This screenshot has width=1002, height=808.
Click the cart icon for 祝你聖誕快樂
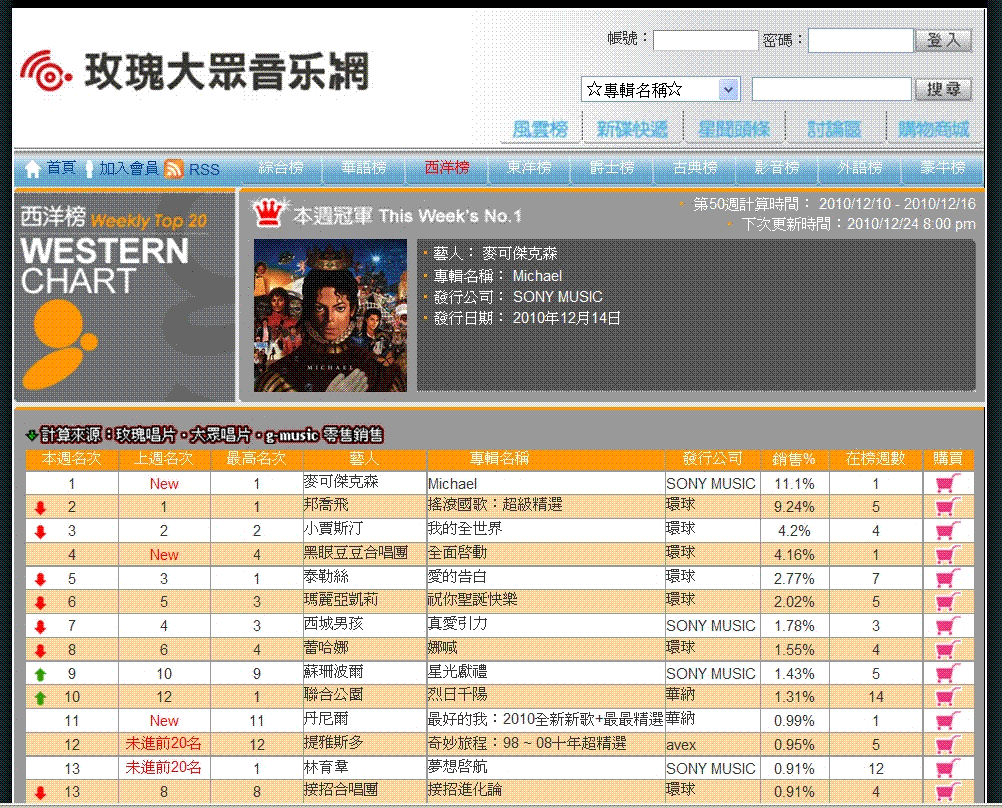[948, 602]
